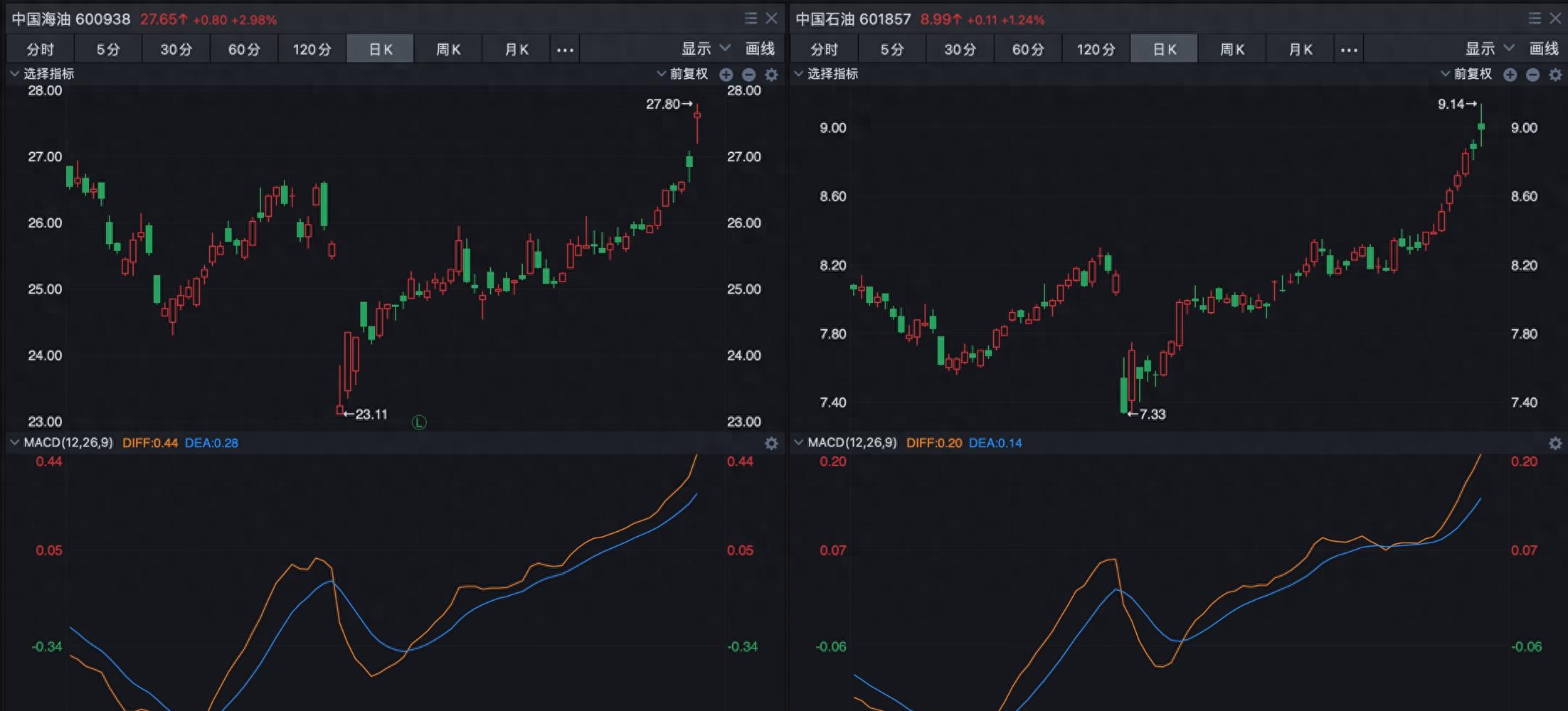Switch 中国海油 chart to 分时 tab
Viewport: 1568px width, 711px height.
[41, 50]
